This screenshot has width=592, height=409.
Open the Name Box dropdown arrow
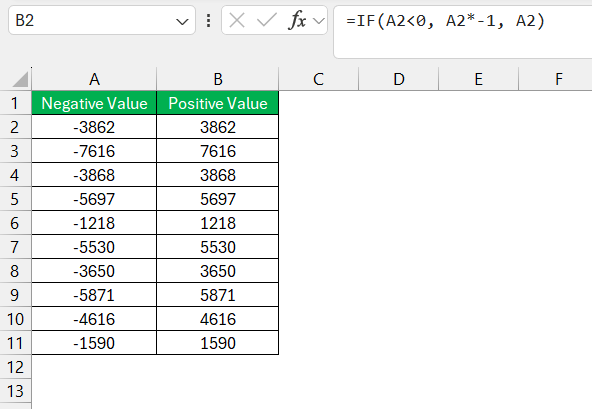(182, 22)
